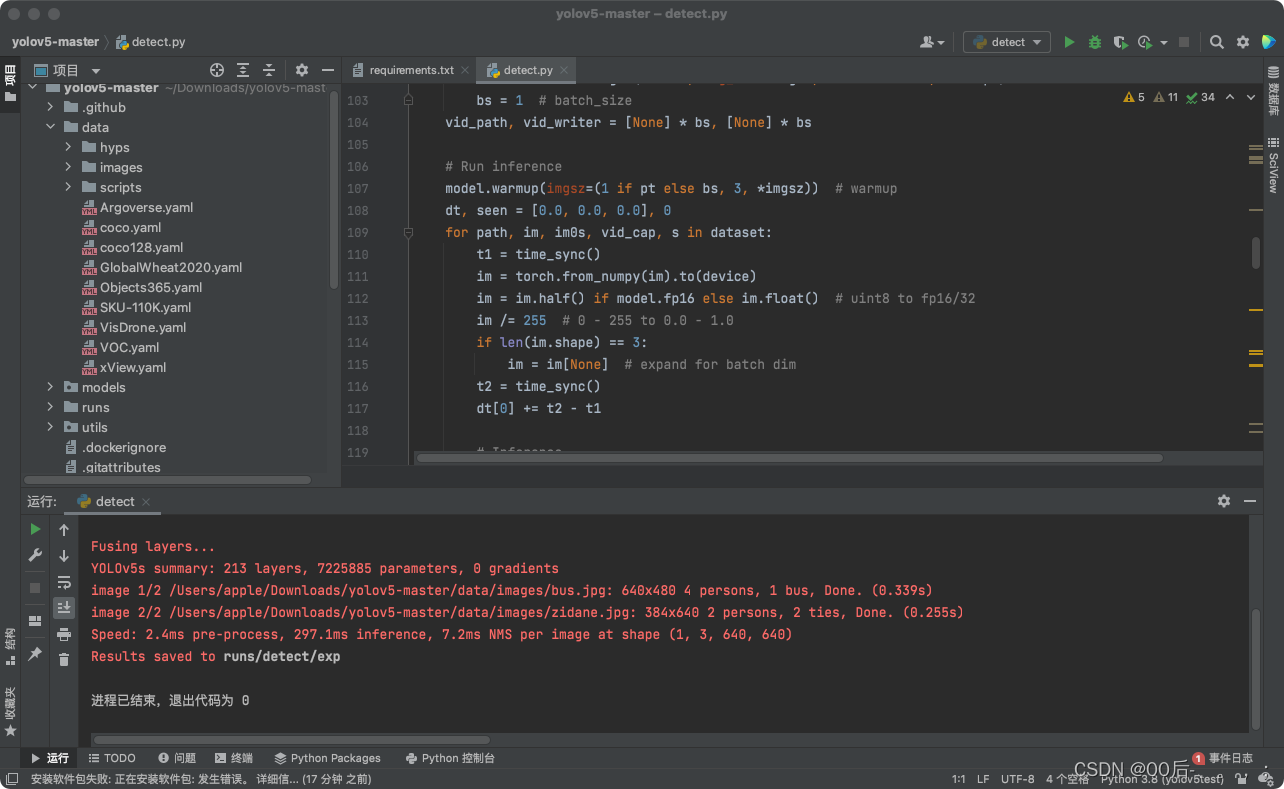Open run panel settings gear
Screen dimensions: 1284x789
[x=1224, y=501]
